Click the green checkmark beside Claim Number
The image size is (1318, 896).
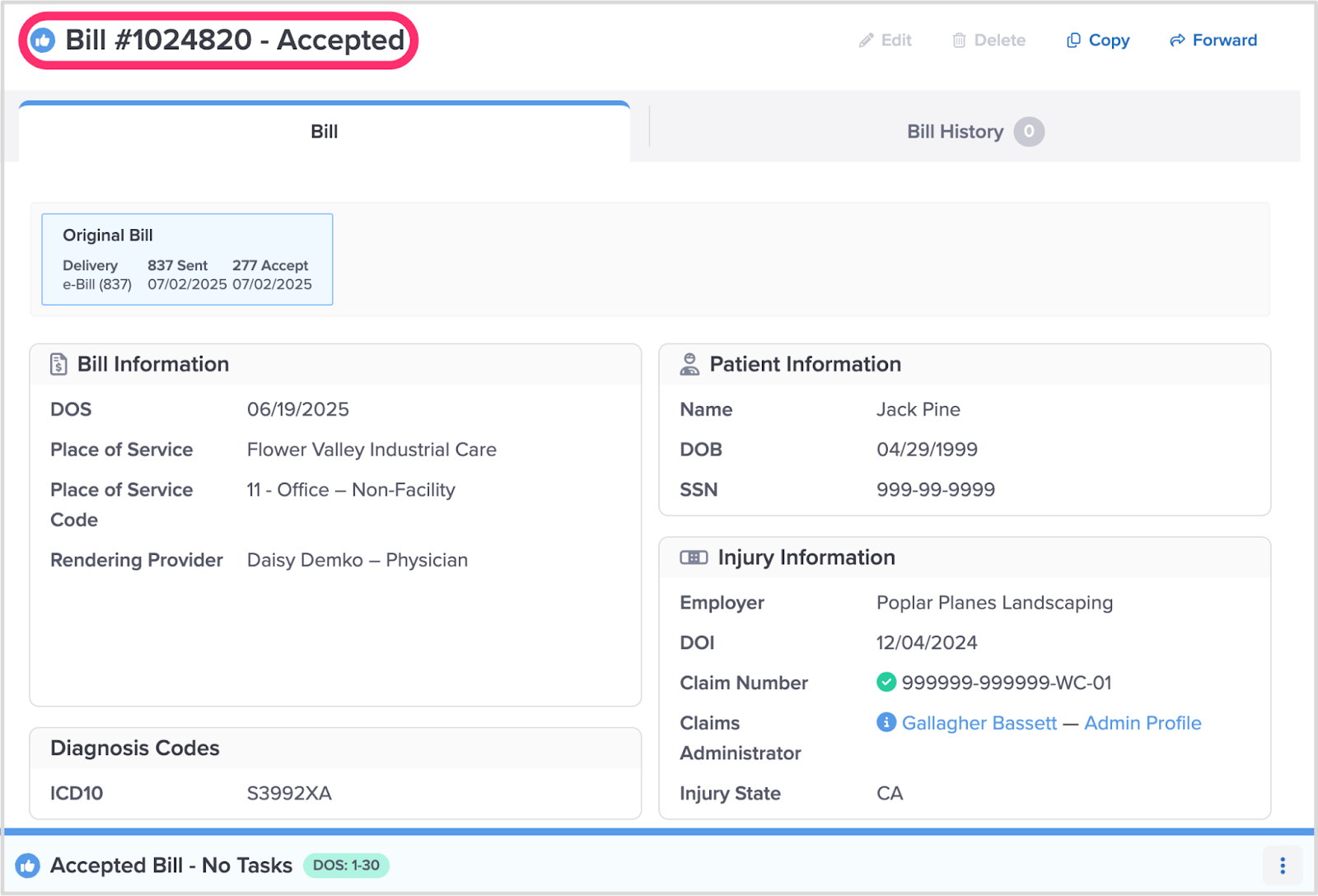coord(886,682)
